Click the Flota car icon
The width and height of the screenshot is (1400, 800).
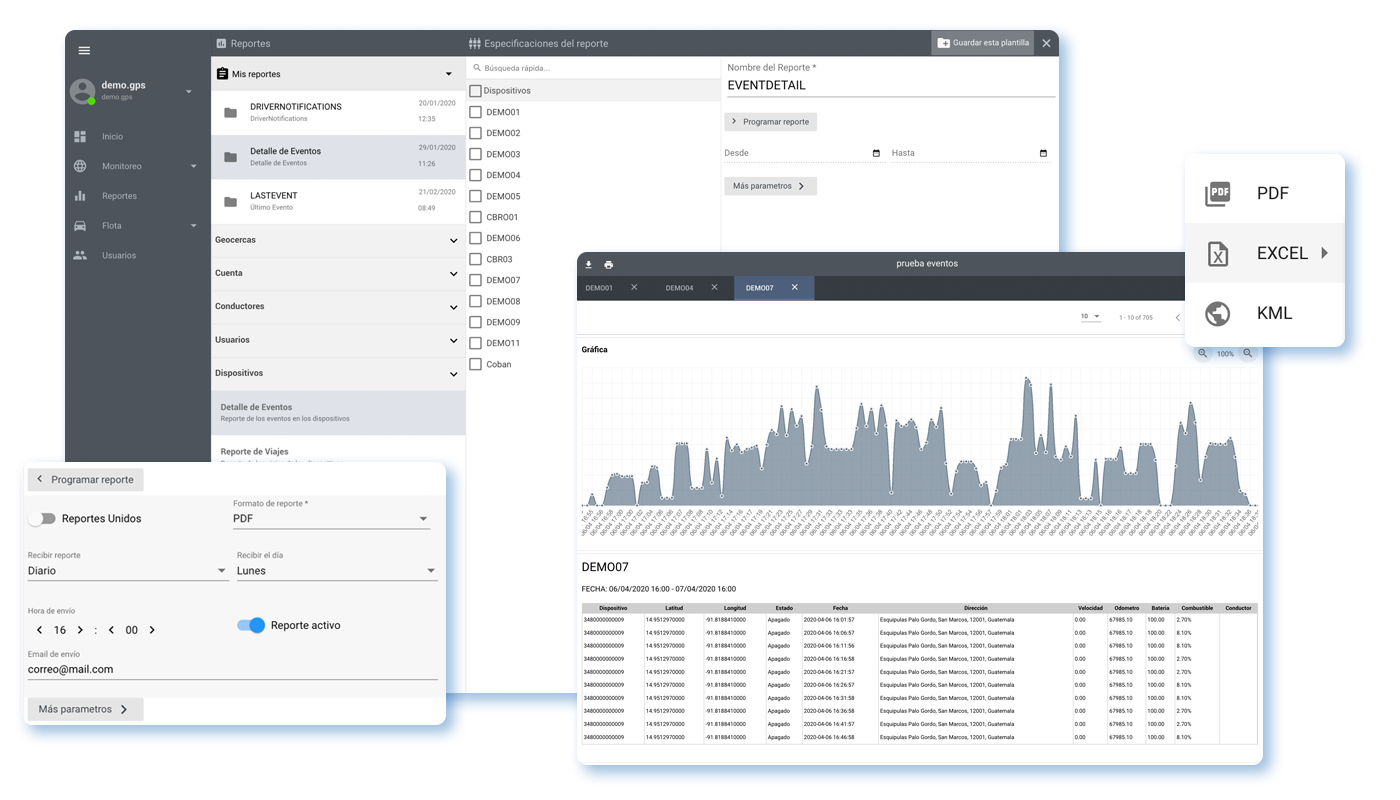(x=80, y=226)
